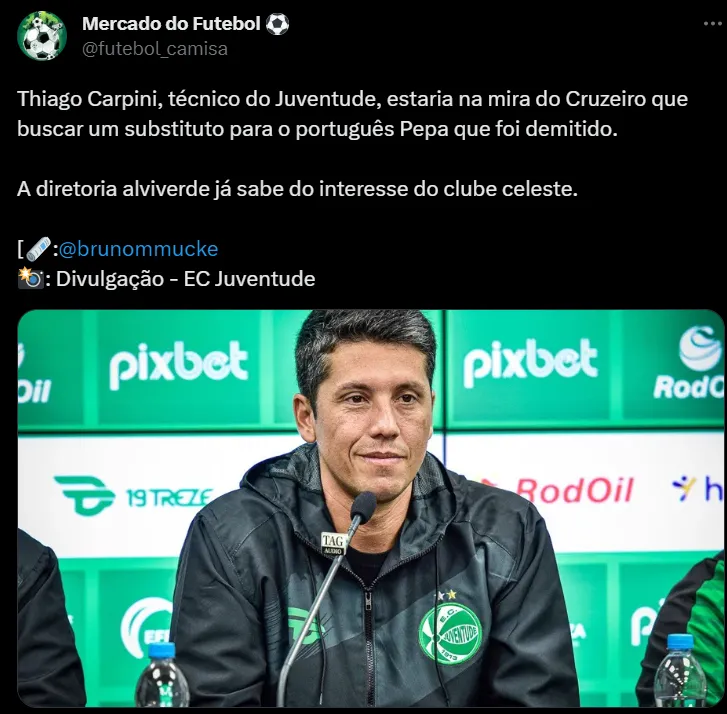The image size is (727, 714).
Task: Click the right pixbet logo in photo
Action: click(x=530, y=363)
